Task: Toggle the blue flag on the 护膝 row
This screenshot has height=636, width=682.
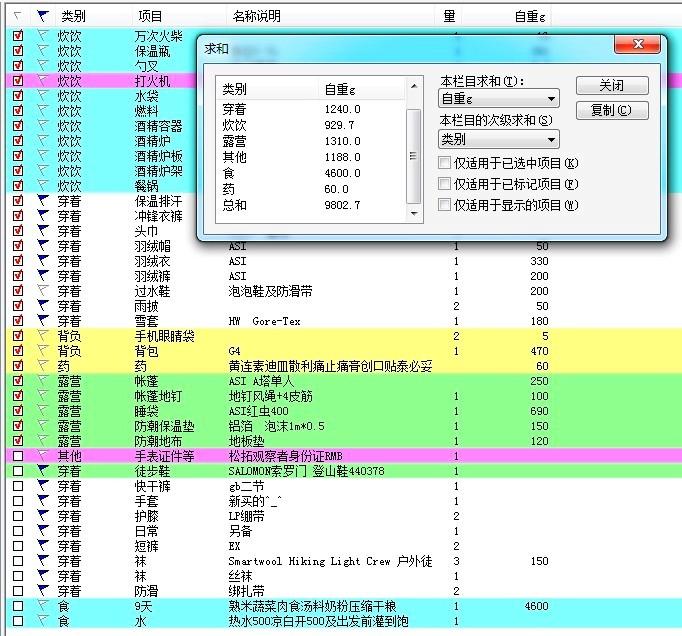Action: click(x=42, y=516)
